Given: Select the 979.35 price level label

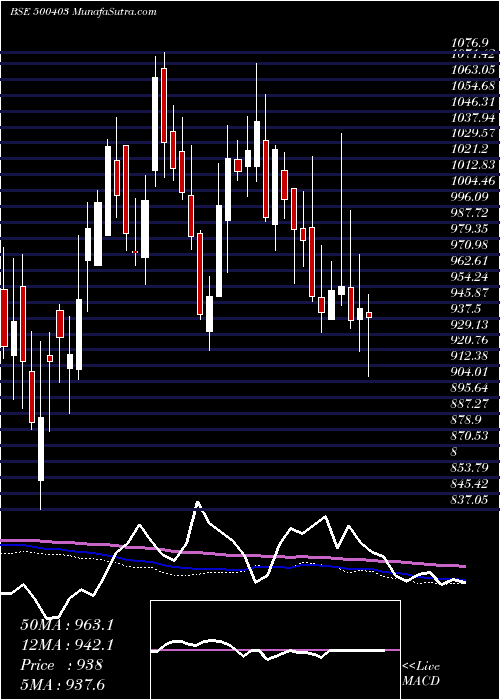Looking at the screenshot, I should click(469, 229).
